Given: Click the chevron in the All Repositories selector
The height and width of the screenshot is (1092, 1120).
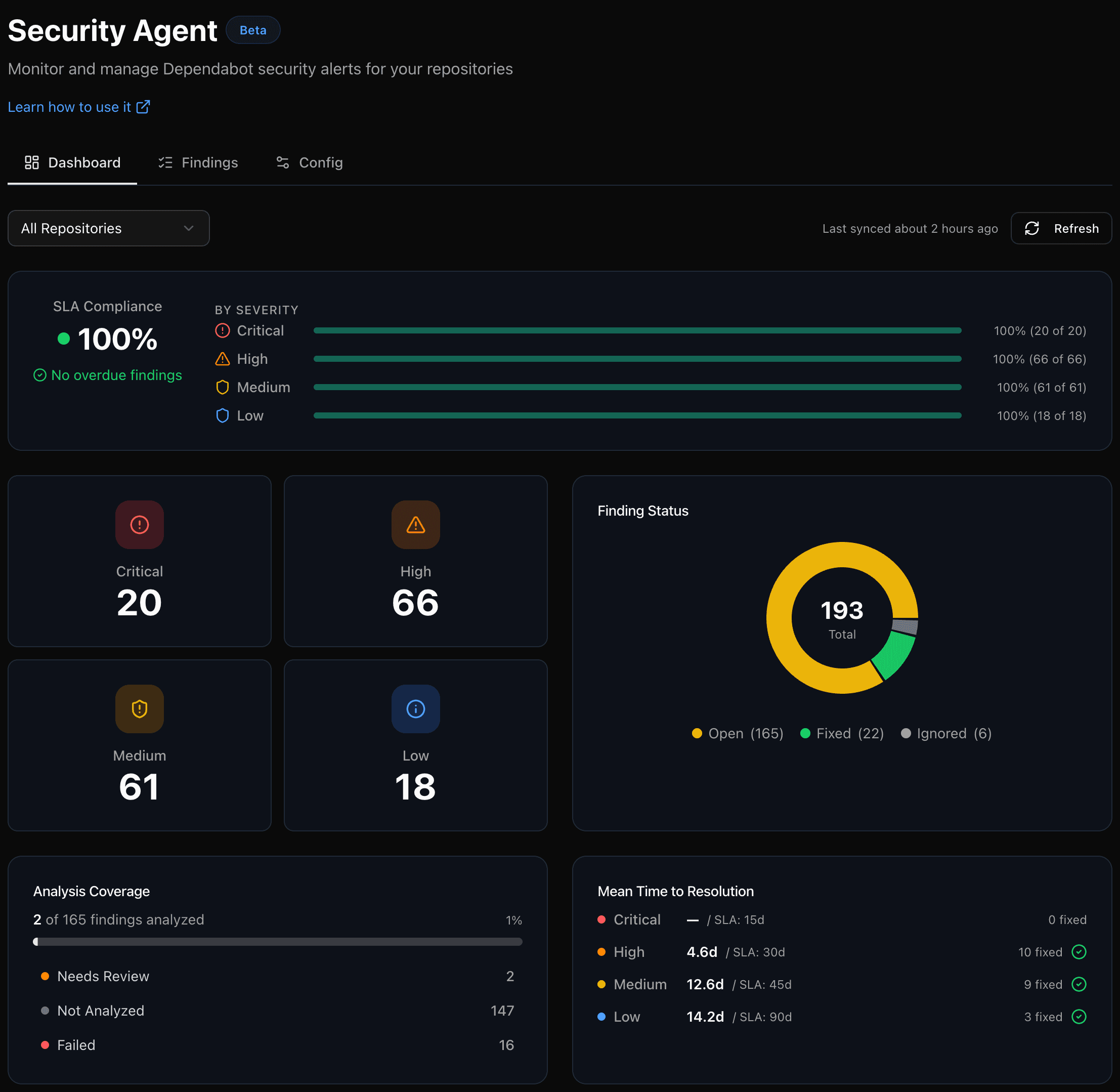Looking at the screenshot, I should (189, 228).
